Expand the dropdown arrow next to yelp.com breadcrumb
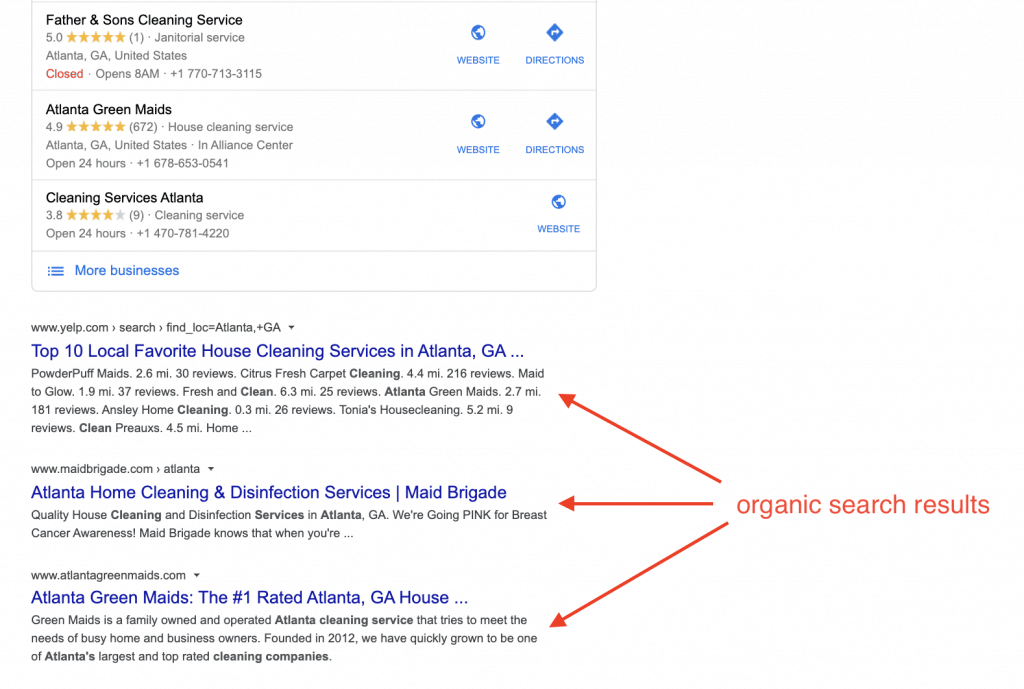This screenshot has width=1024, height=689. click(290, 327)
